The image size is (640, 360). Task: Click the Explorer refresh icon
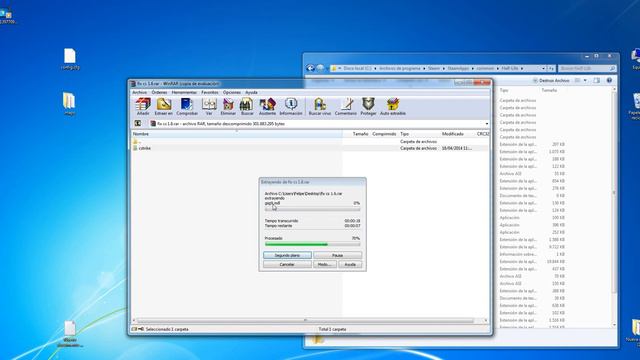coord(551,68)
